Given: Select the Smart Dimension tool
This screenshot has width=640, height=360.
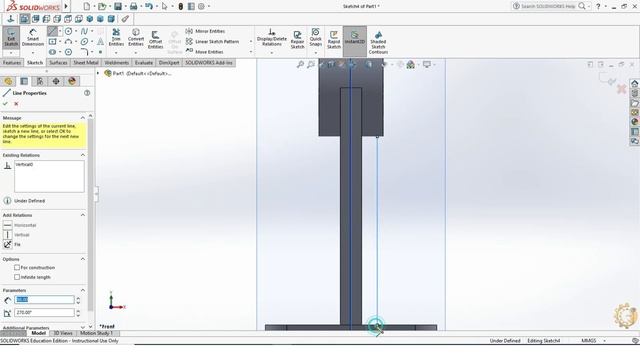Looking at the screenshot, I should coord(33,38).
